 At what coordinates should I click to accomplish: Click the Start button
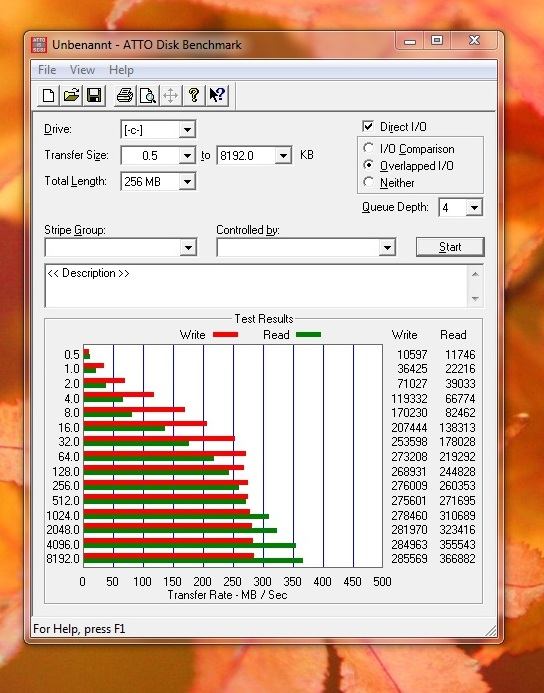click(450, 247)
